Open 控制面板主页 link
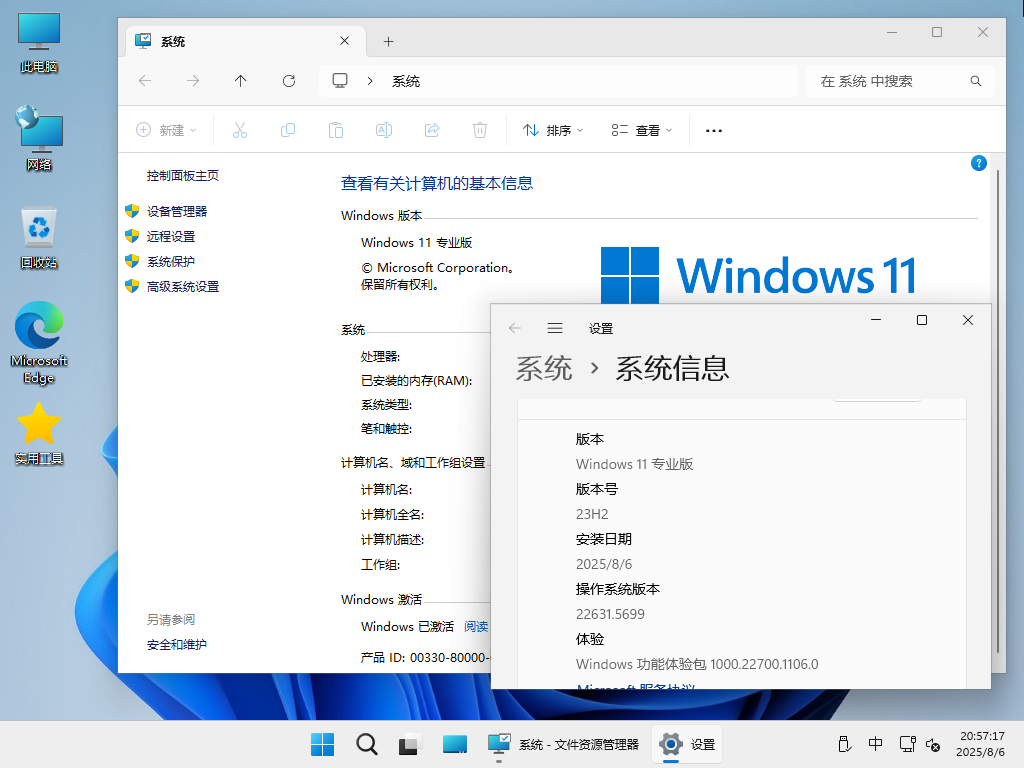 (x=183, y=176)
